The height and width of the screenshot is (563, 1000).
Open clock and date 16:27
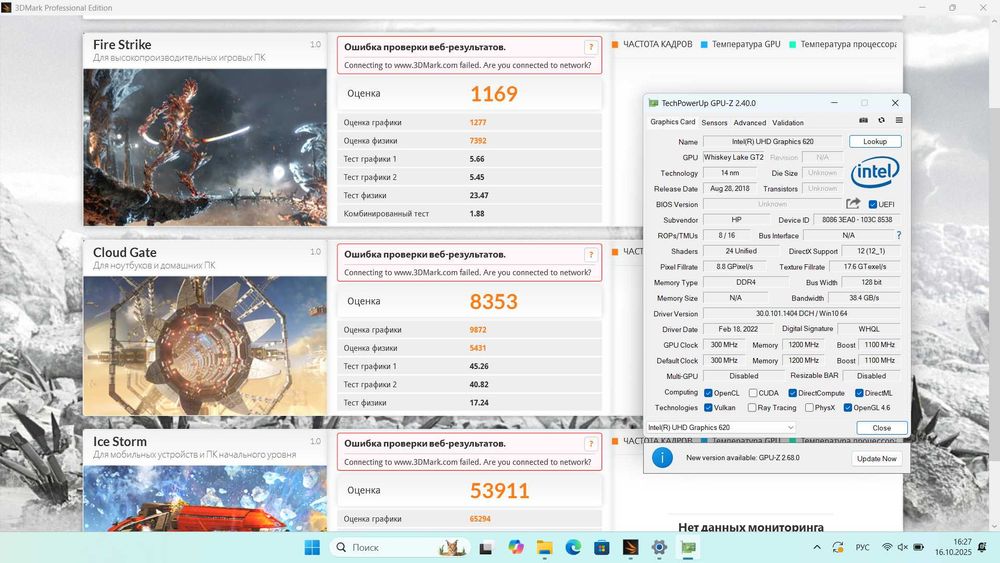[953, 547]
